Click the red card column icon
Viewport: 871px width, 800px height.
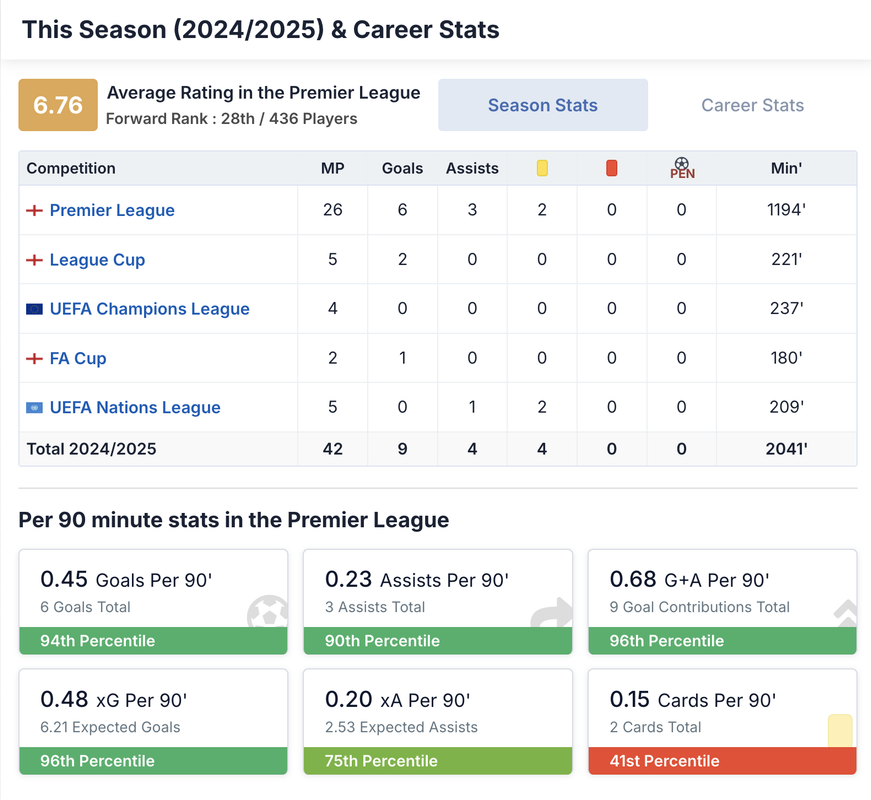(612, 168)
